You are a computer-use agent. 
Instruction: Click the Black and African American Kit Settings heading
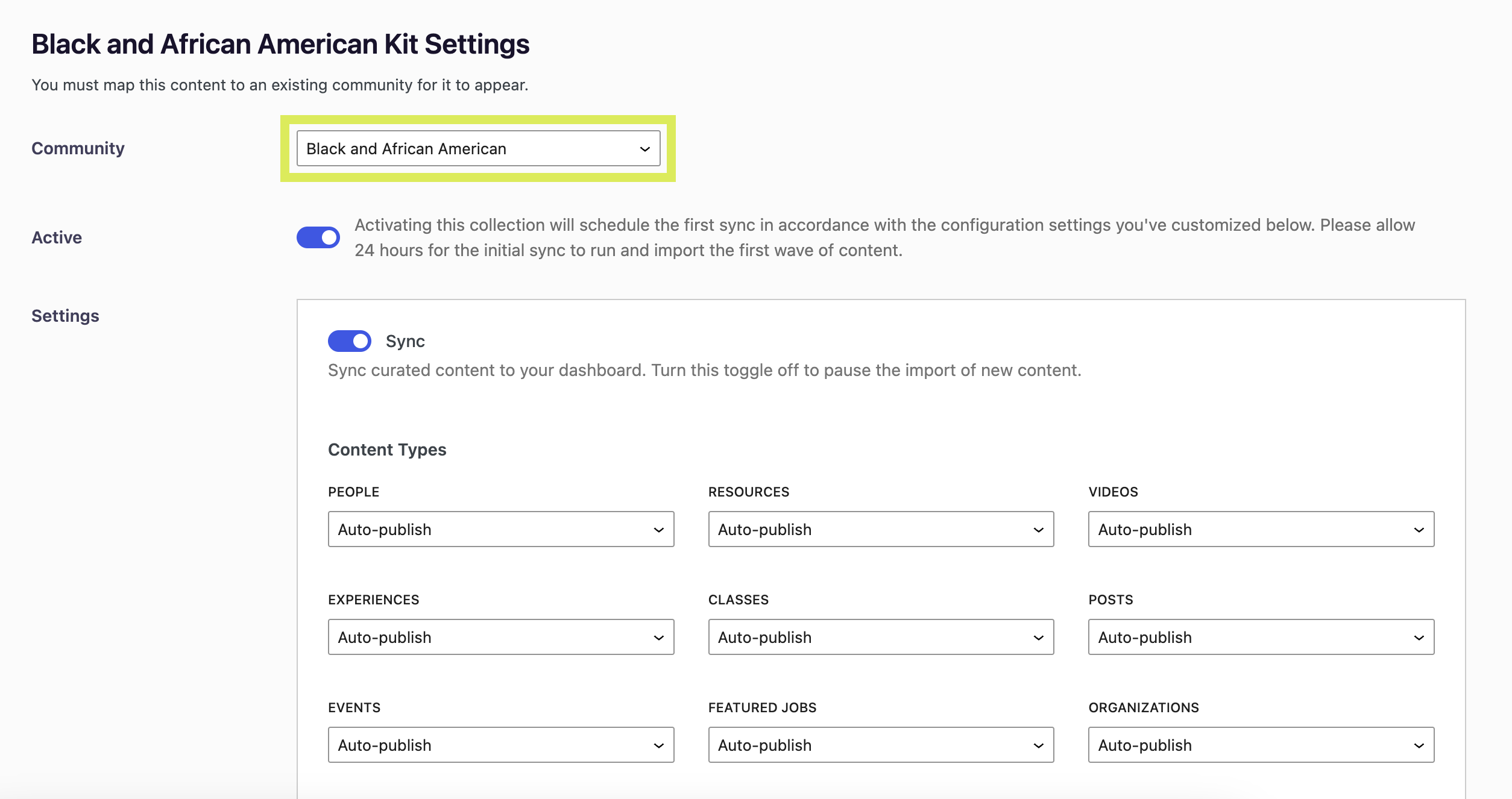pos(280,45)
